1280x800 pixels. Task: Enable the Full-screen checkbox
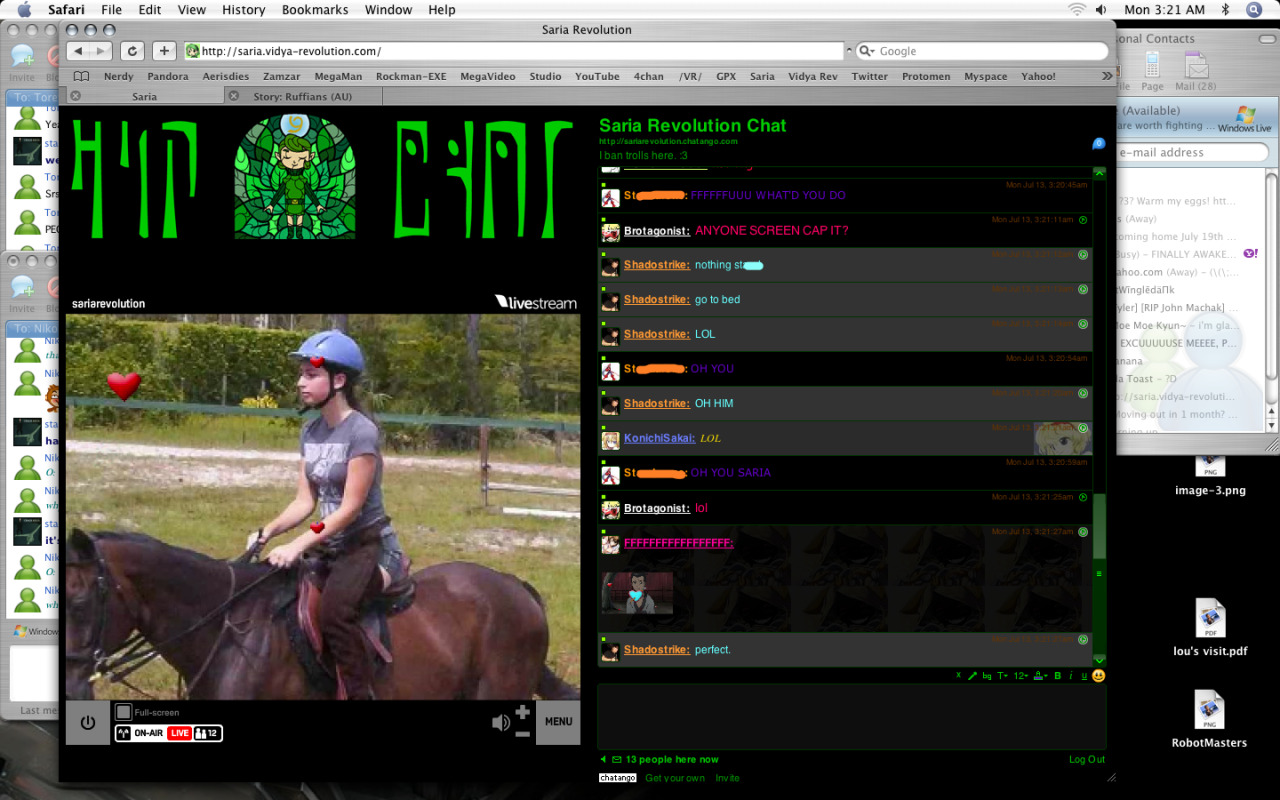pyautogui.click(x=123, y=712)
